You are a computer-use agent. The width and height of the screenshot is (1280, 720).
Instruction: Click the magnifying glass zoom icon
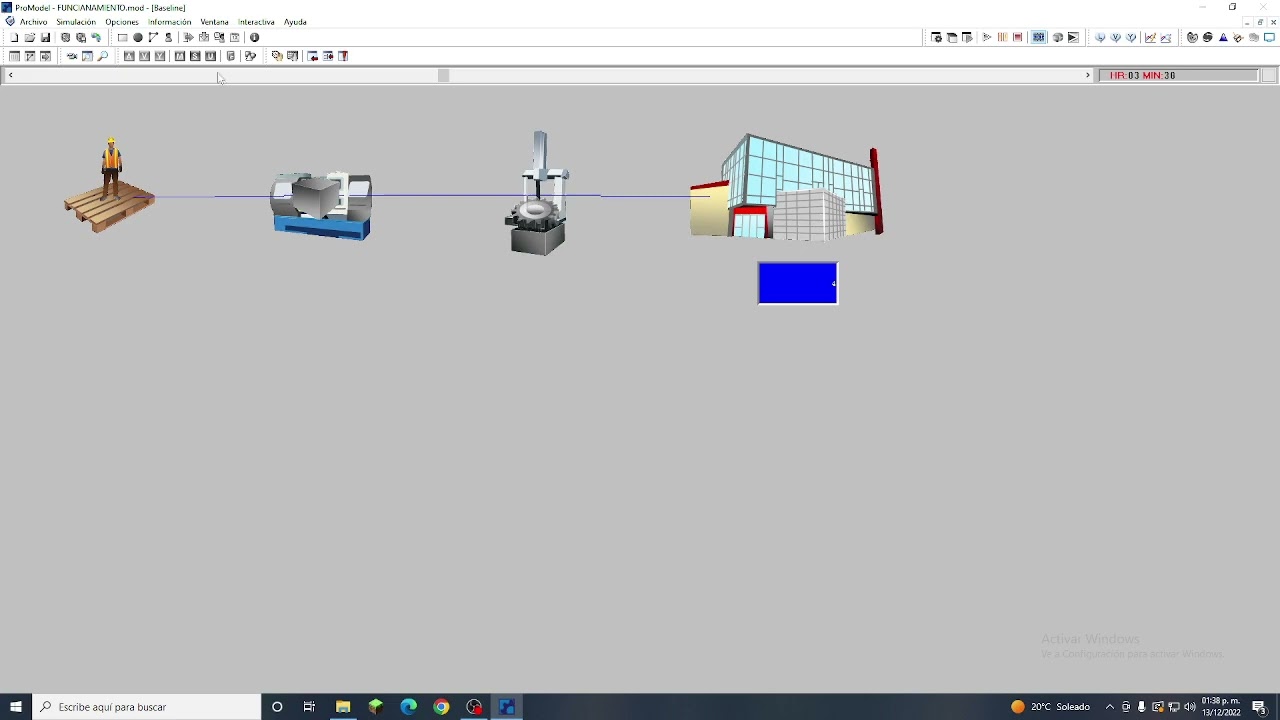click(103, 57)
